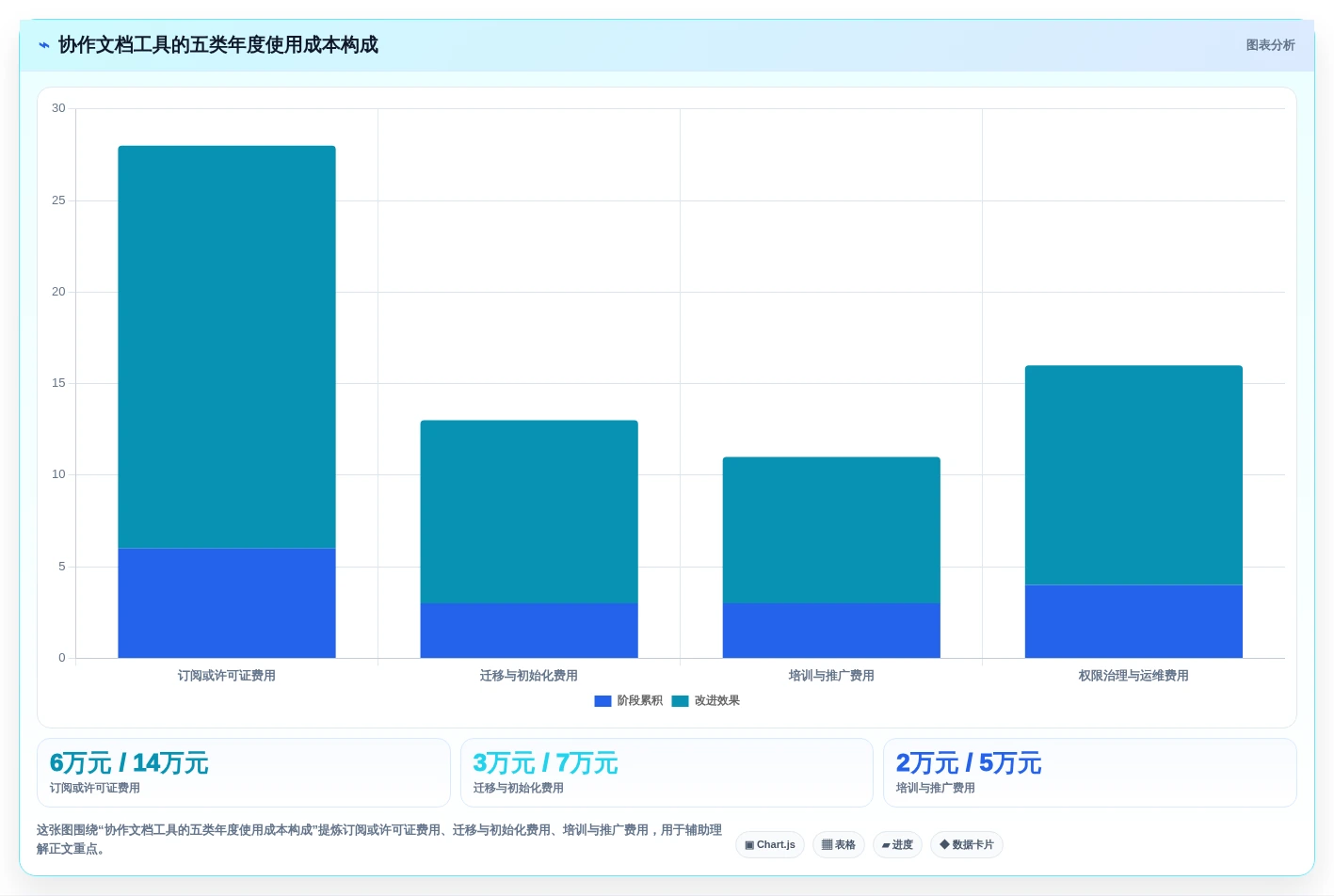This screenshot has height=896, width=1334.
Task: Click the y-axis value 20
Action: [58, 292]
